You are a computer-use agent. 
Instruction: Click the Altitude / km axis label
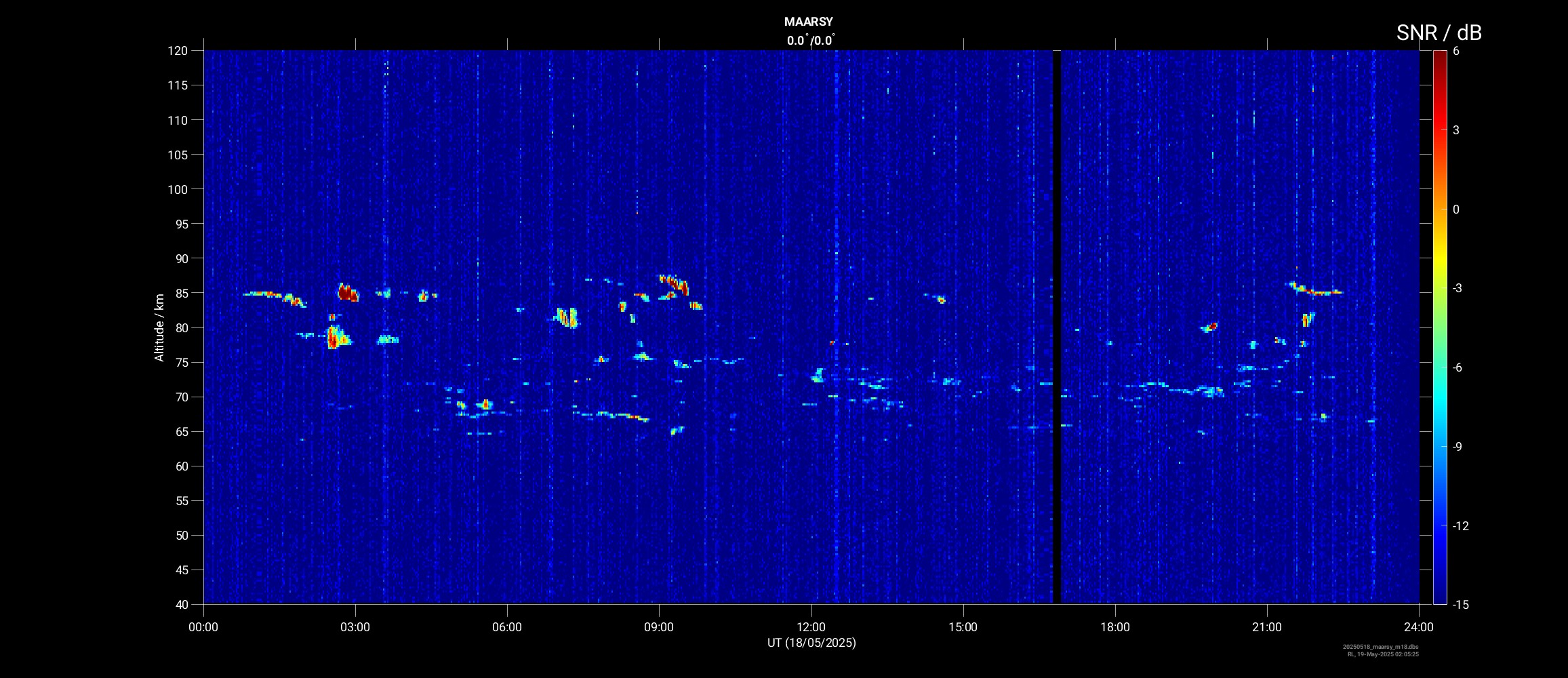tap(159, 327)
